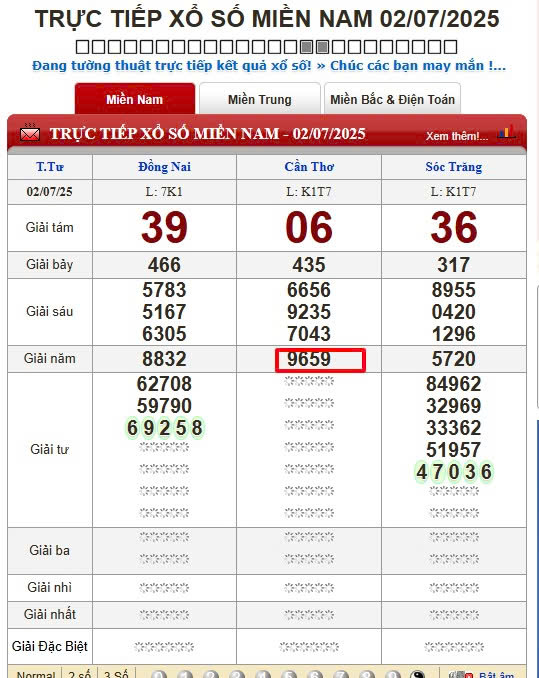The image size is (539, 678).
Task: Switch display mode to Normal
Action: point(36,675)
